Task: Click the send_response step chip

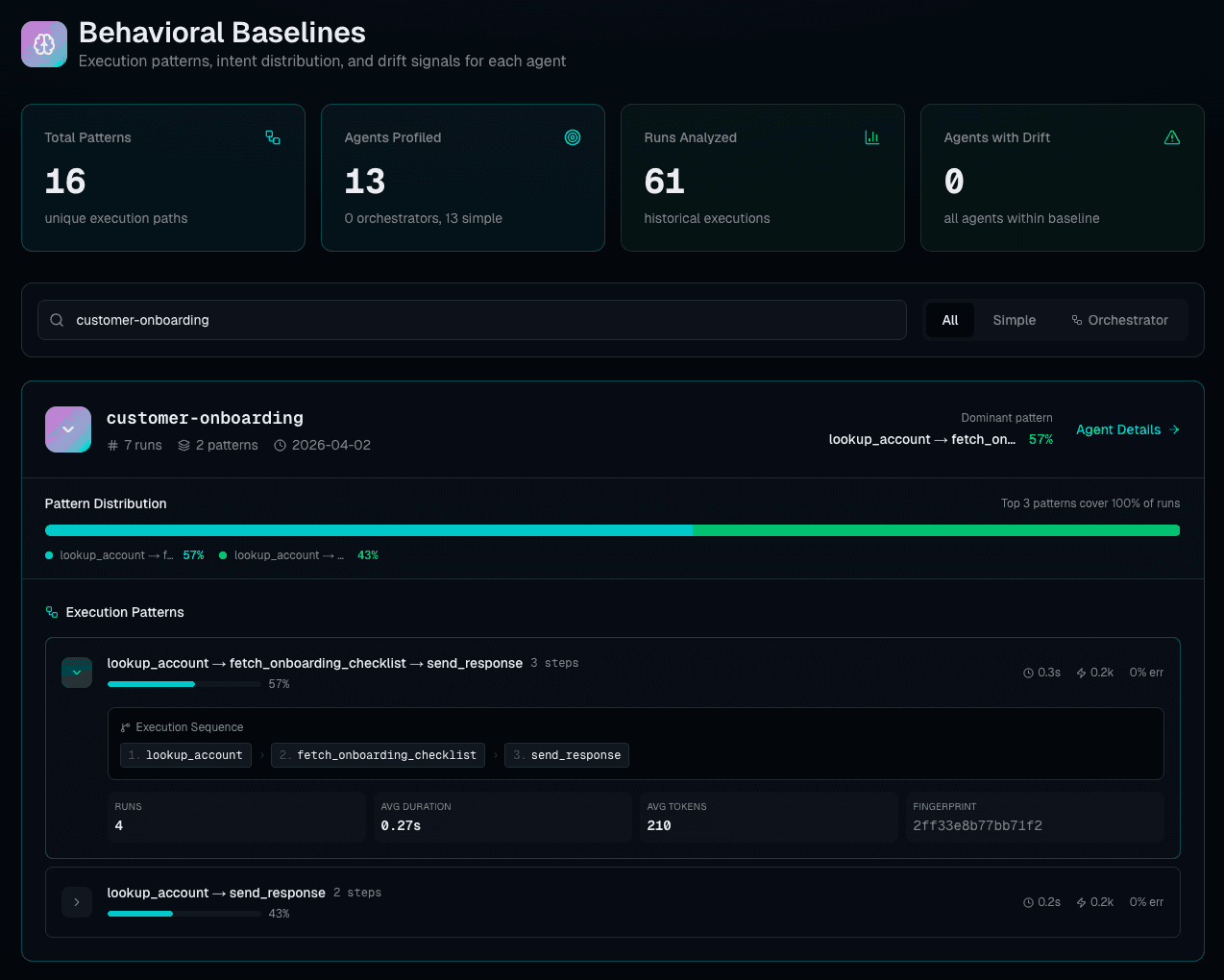Action: (567, 755)
